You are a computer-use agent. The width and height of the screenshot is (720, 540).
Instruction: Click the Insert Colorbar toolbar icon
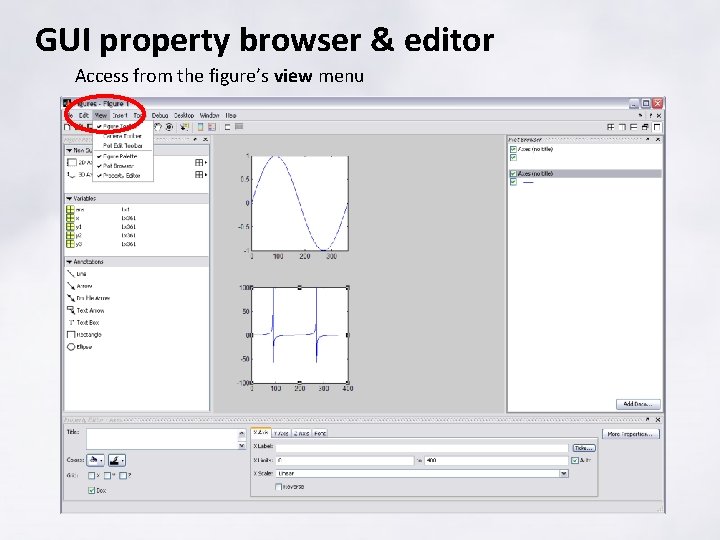(201, 127)
